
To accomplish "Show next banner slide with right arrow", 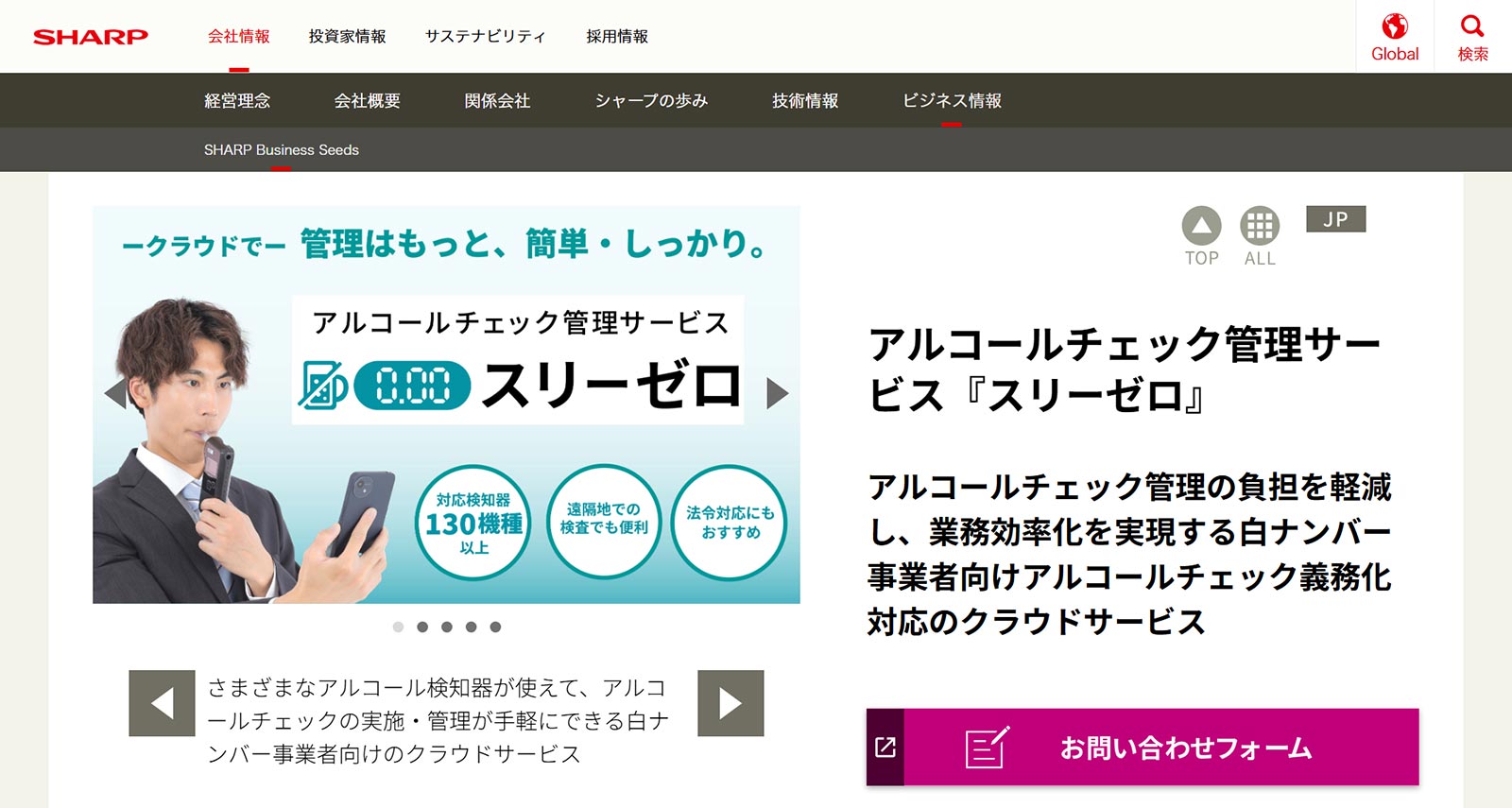I will click(777, 393).
